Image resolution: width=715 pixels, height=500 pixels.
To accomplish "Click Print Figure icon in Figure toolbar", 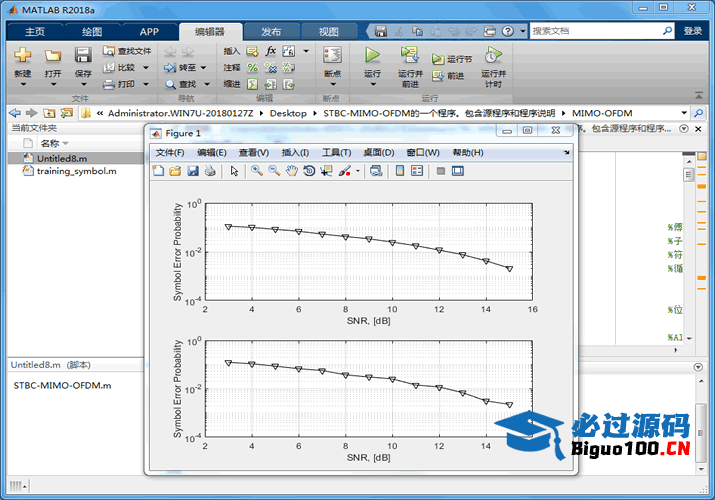I will [x=210, y=171].
